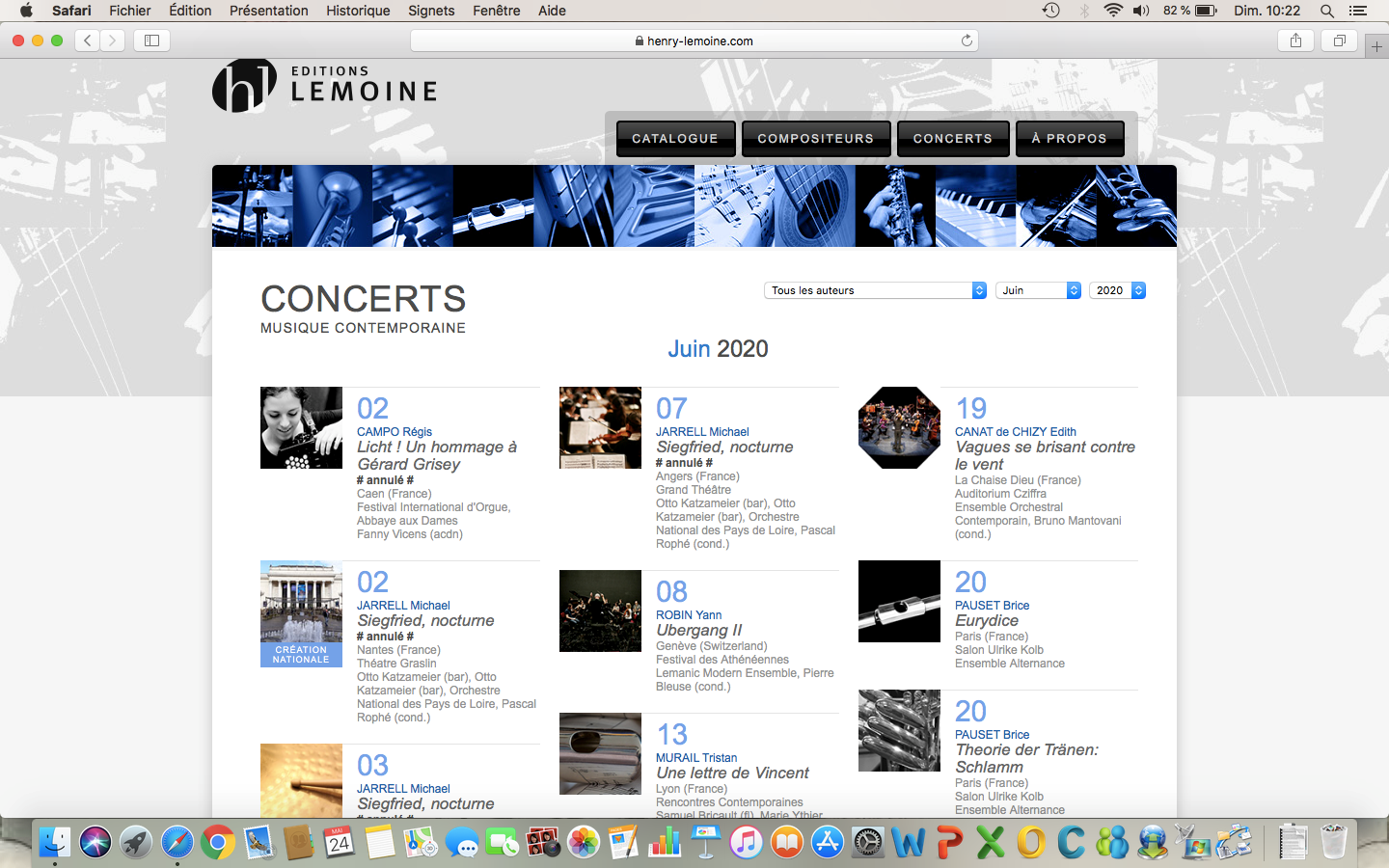Click 'Vagues se brisant contre le vent'
Screen dimensions: 1389x868
point(1045,456)
